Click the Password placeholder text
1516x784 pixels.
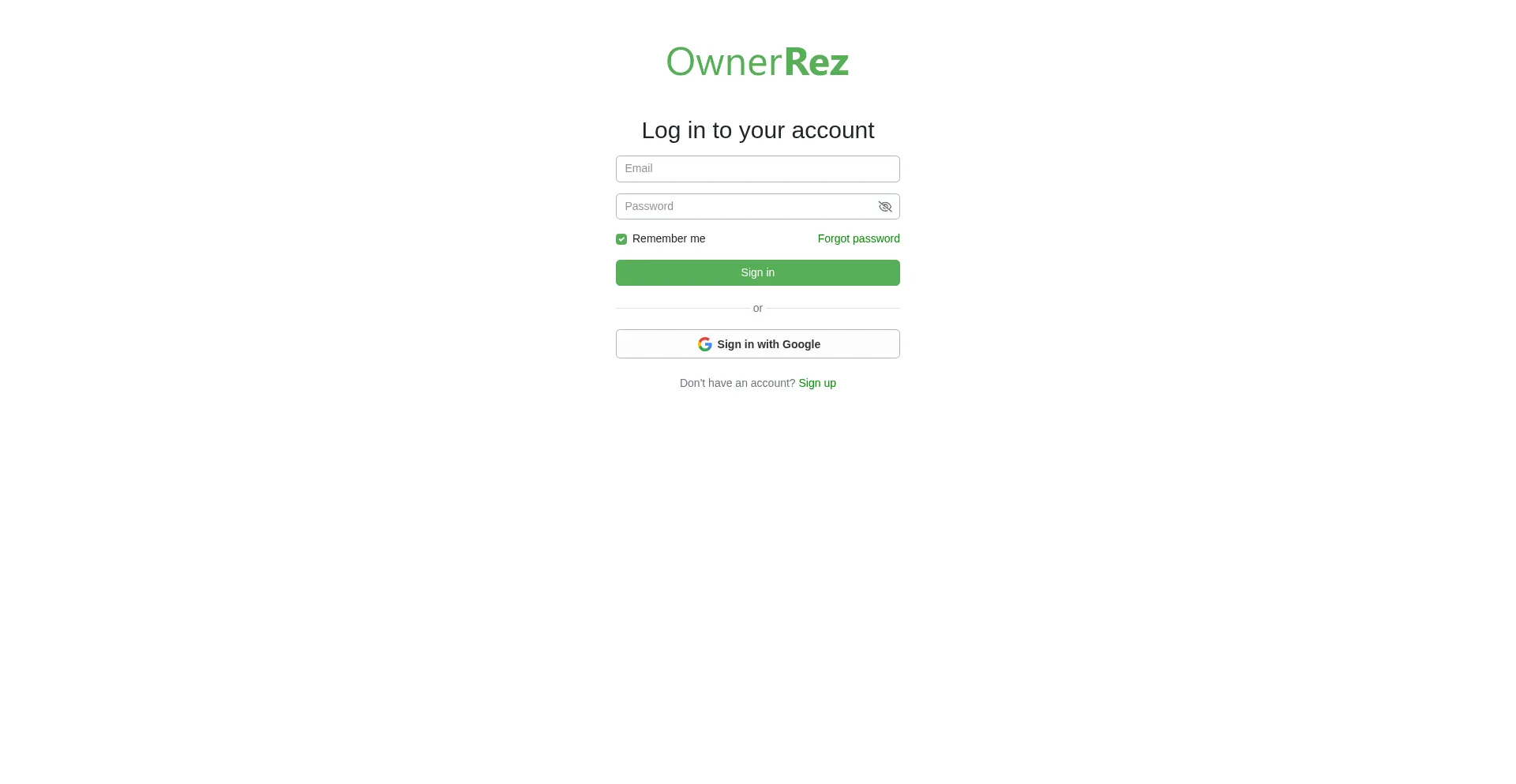pos(649,206)
